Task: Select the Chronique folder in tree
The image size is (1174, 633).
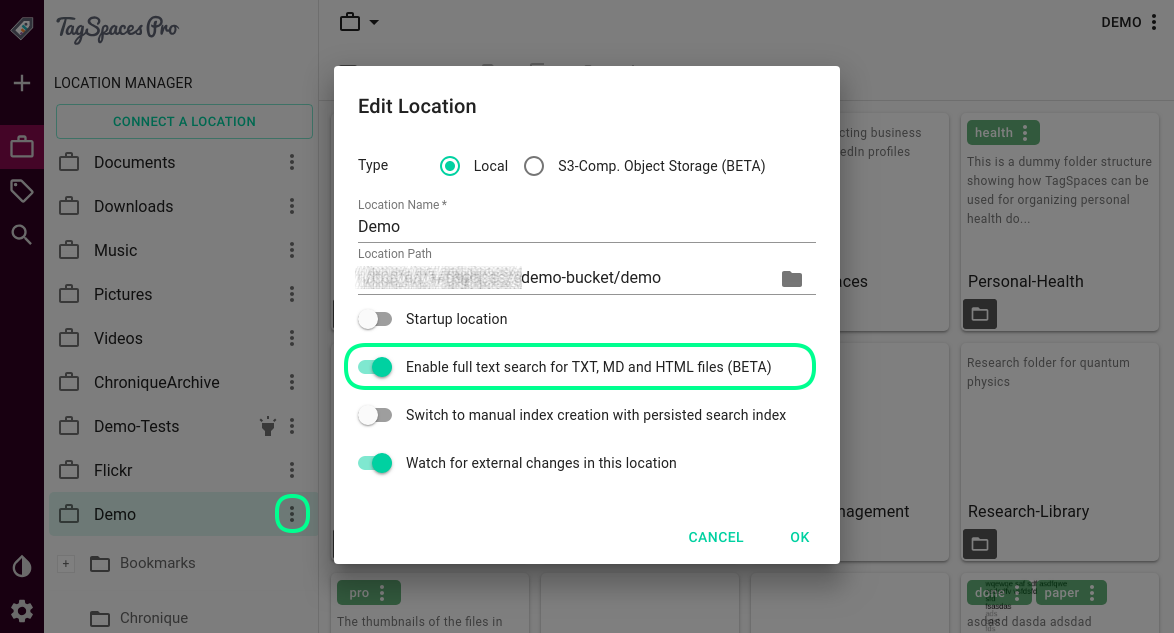Action: [154, 618]
